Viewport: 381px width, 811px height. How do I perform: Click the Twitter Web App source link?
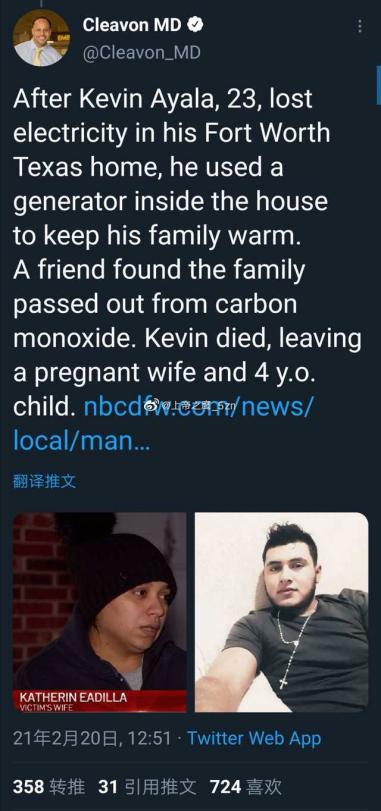coord(254,738)
